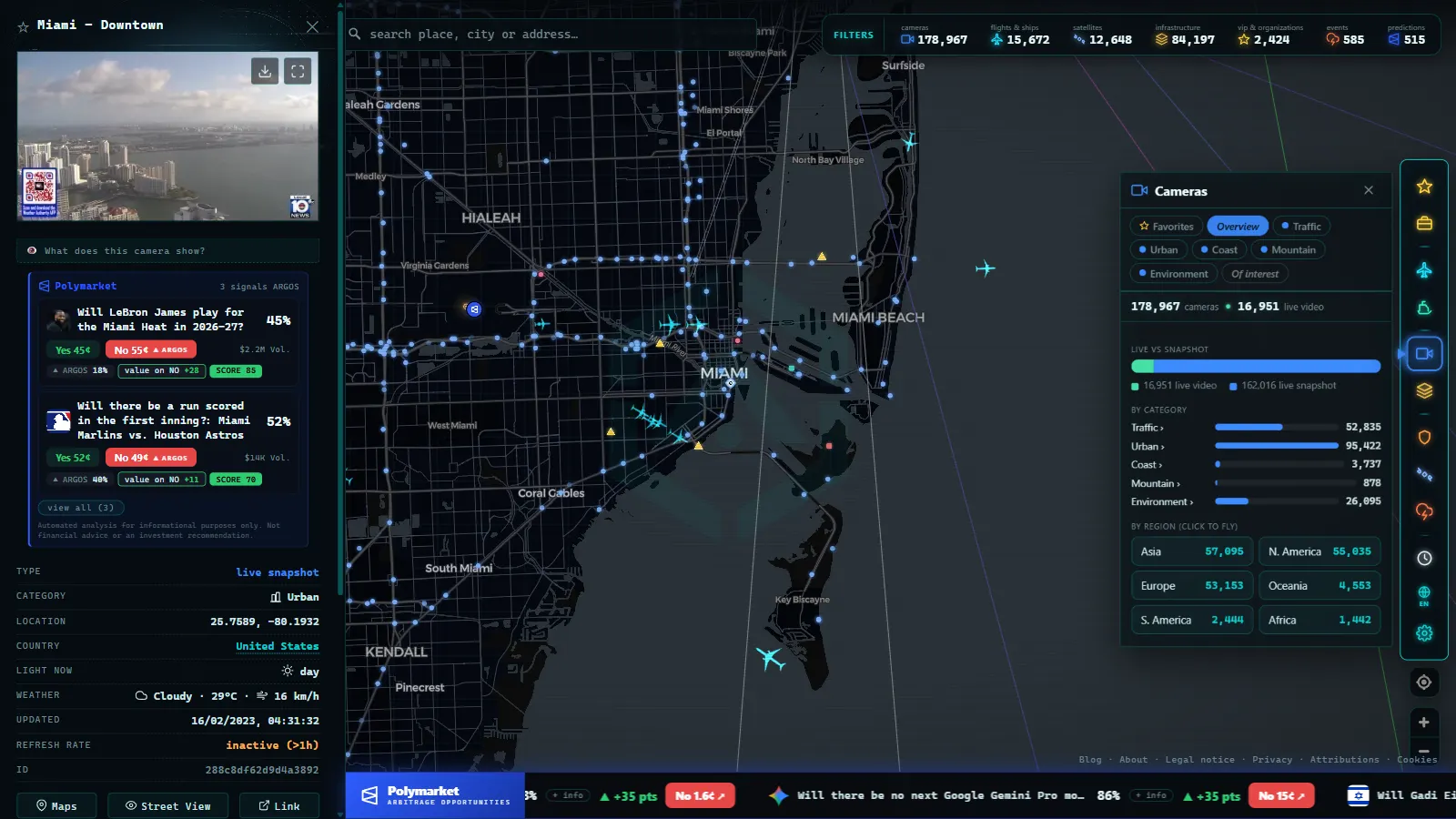Select the satellite sidebar icon
The height and width of the screenshot is (819, 1456).
coord(1424,474)
